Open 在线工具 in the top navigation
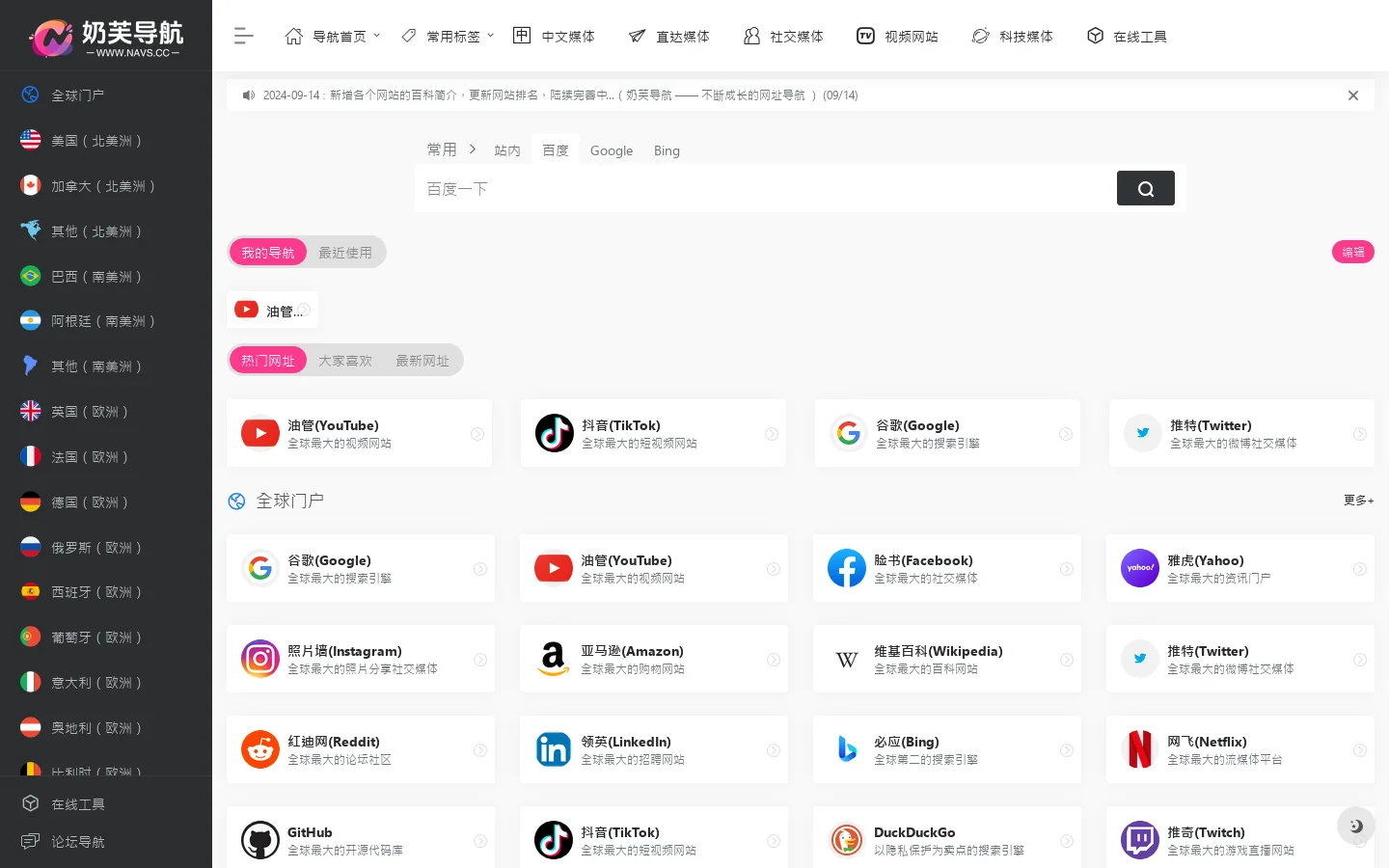This screenshot has width=1389, height=868. tap(1127, 36)
